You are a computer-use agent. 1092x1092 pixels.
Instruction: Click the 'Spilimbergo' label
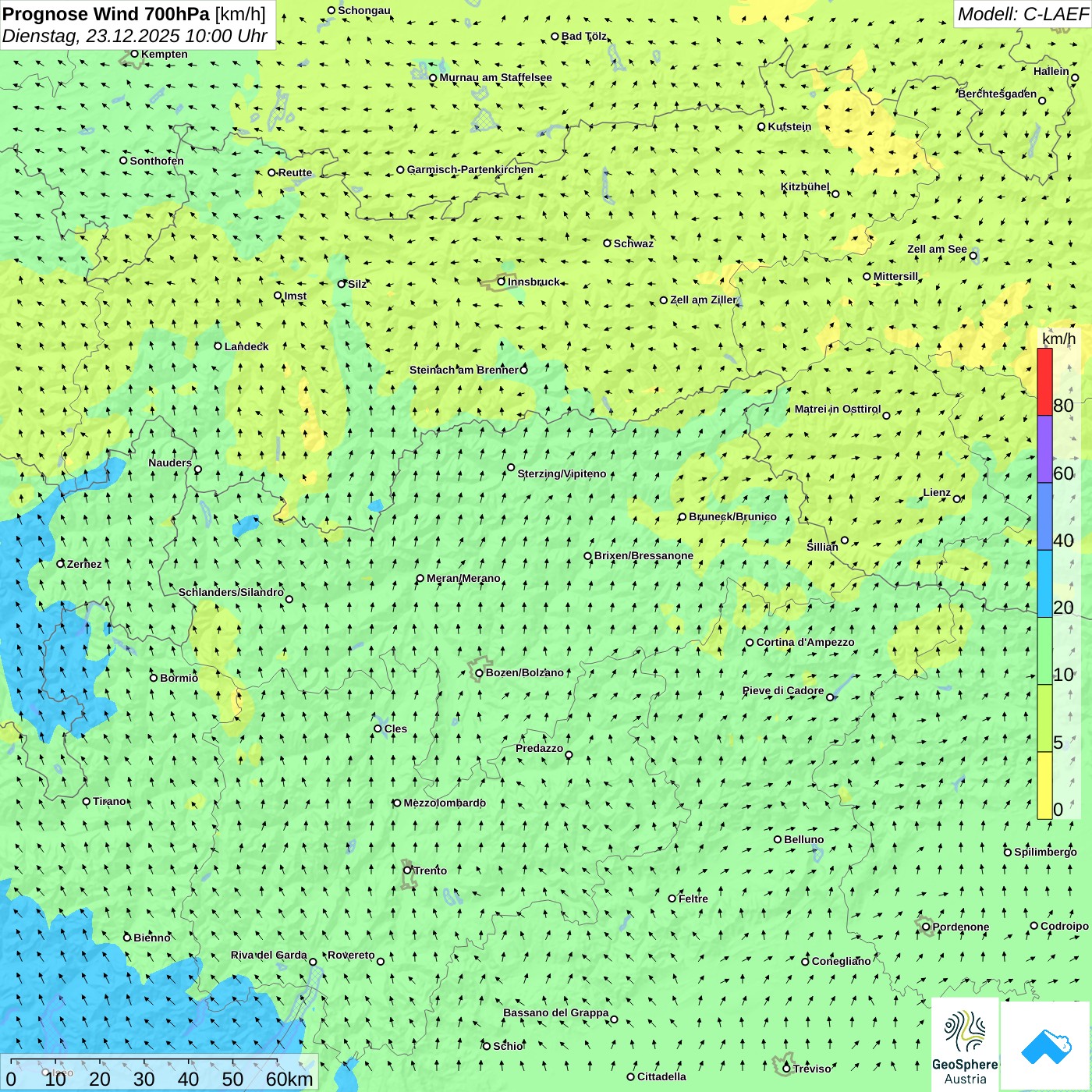[1045, 852]
